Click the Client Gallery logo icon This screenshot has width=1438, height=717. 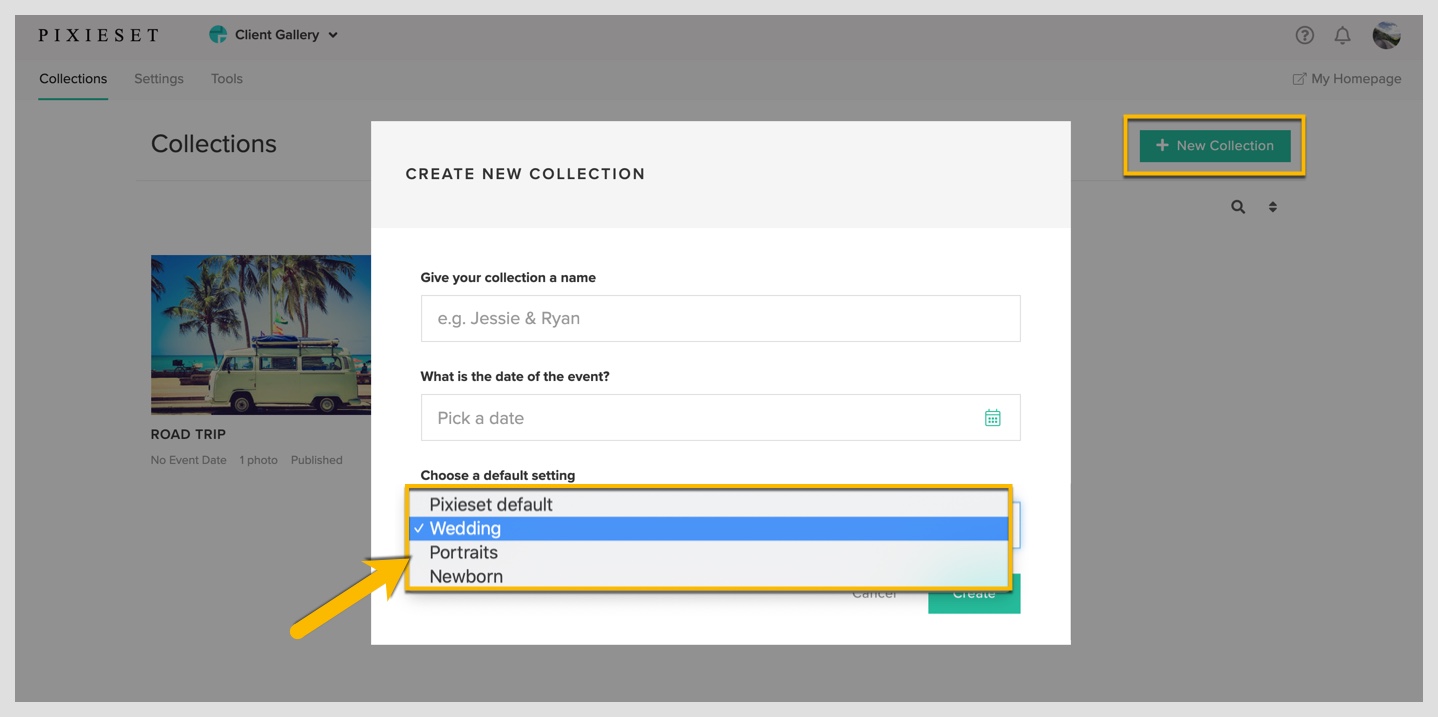[x=217, y=34]
